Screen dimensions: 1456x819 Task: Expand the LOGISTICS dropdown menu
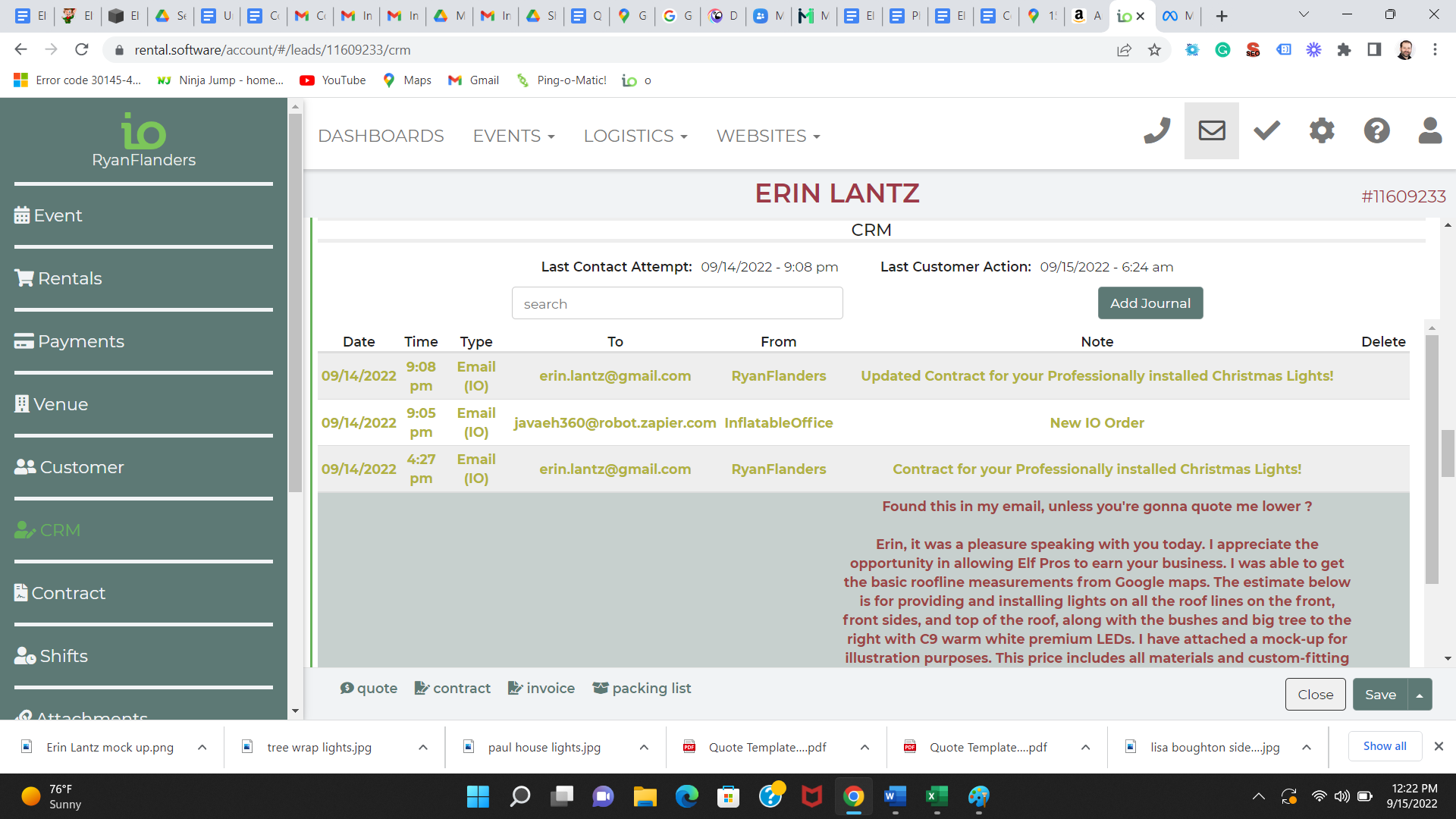tap(635, 136)
